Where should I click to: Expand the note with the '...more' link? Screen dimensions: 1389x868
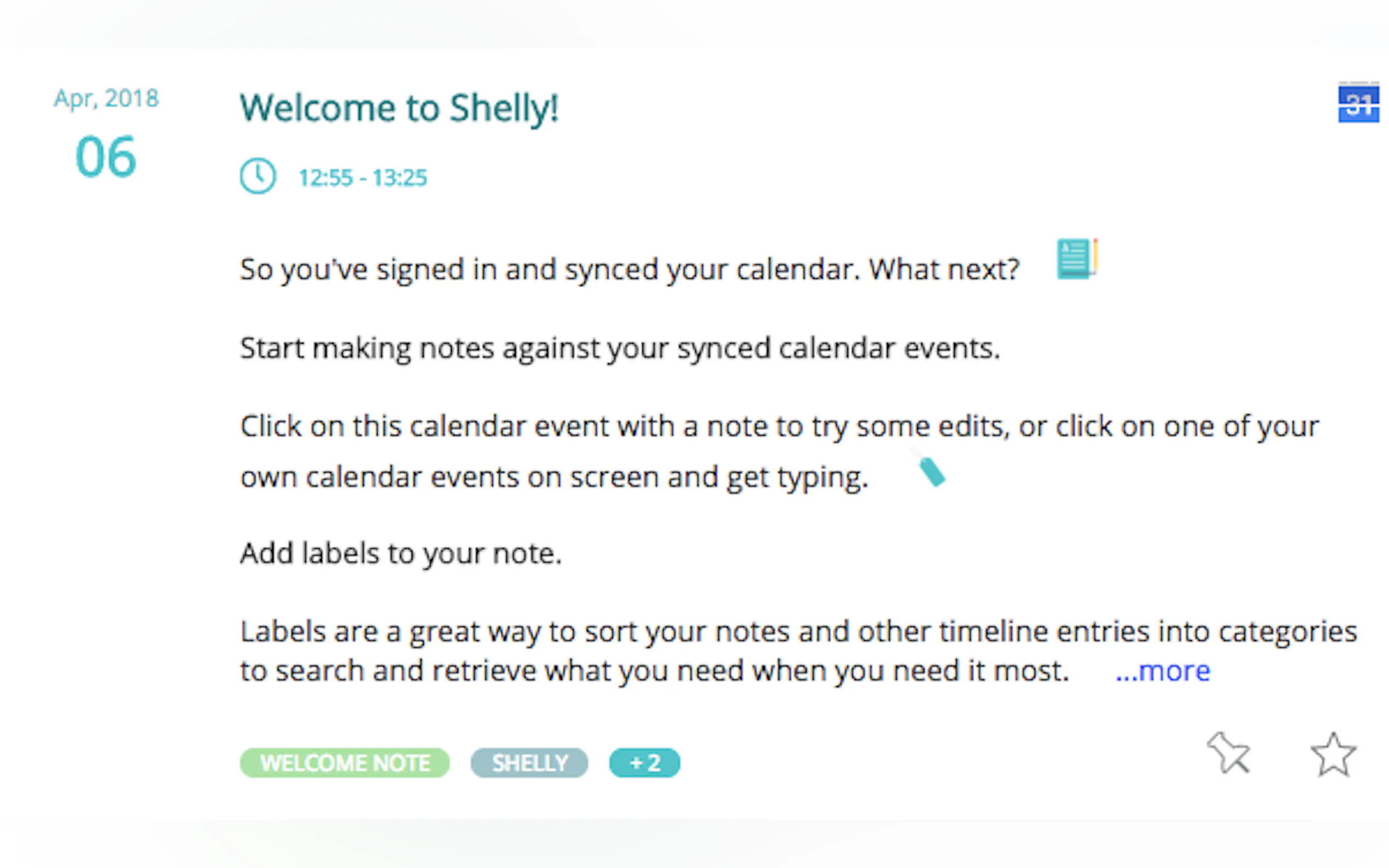click(x=1163, y=671)
